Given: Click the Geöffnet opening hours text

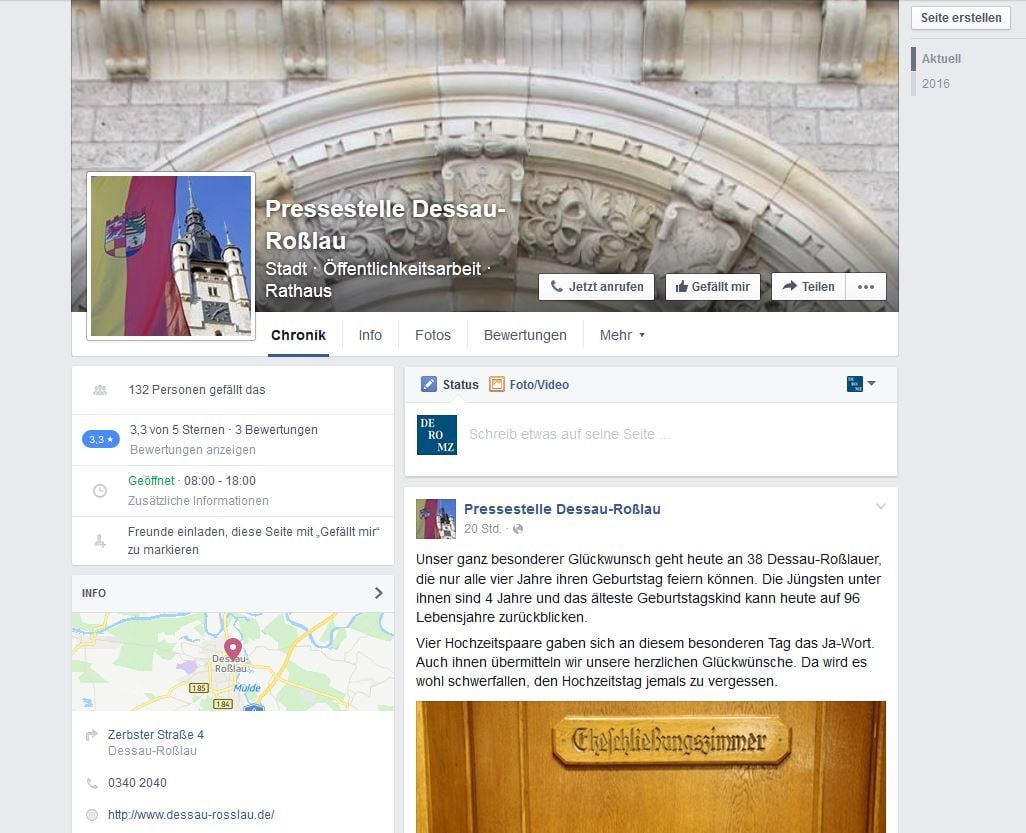Looking at the screenshot, I should point(192,481).
